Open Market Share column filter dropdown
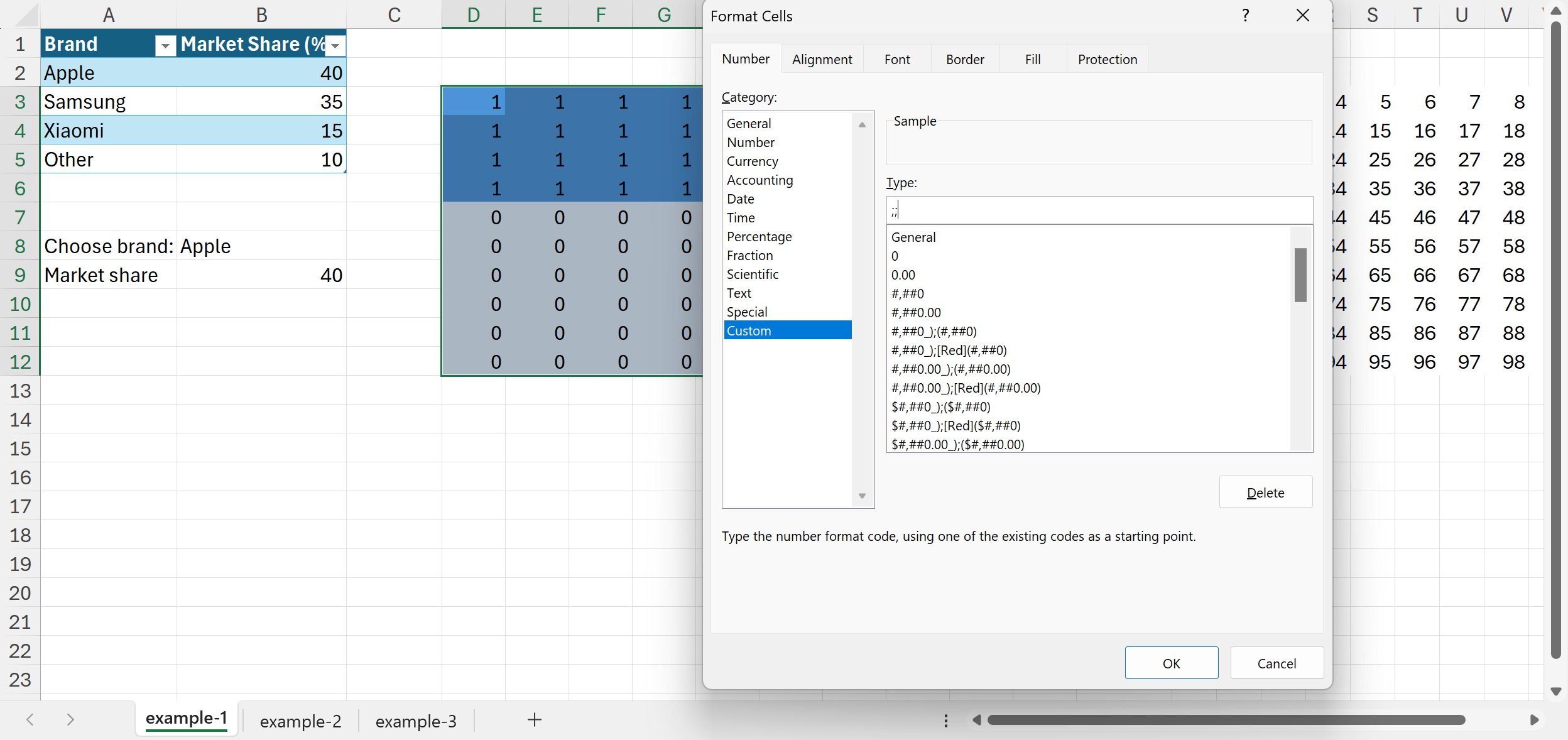This screenshot has width=1568, height=740. pyautogui.click(x=335, y=45)
